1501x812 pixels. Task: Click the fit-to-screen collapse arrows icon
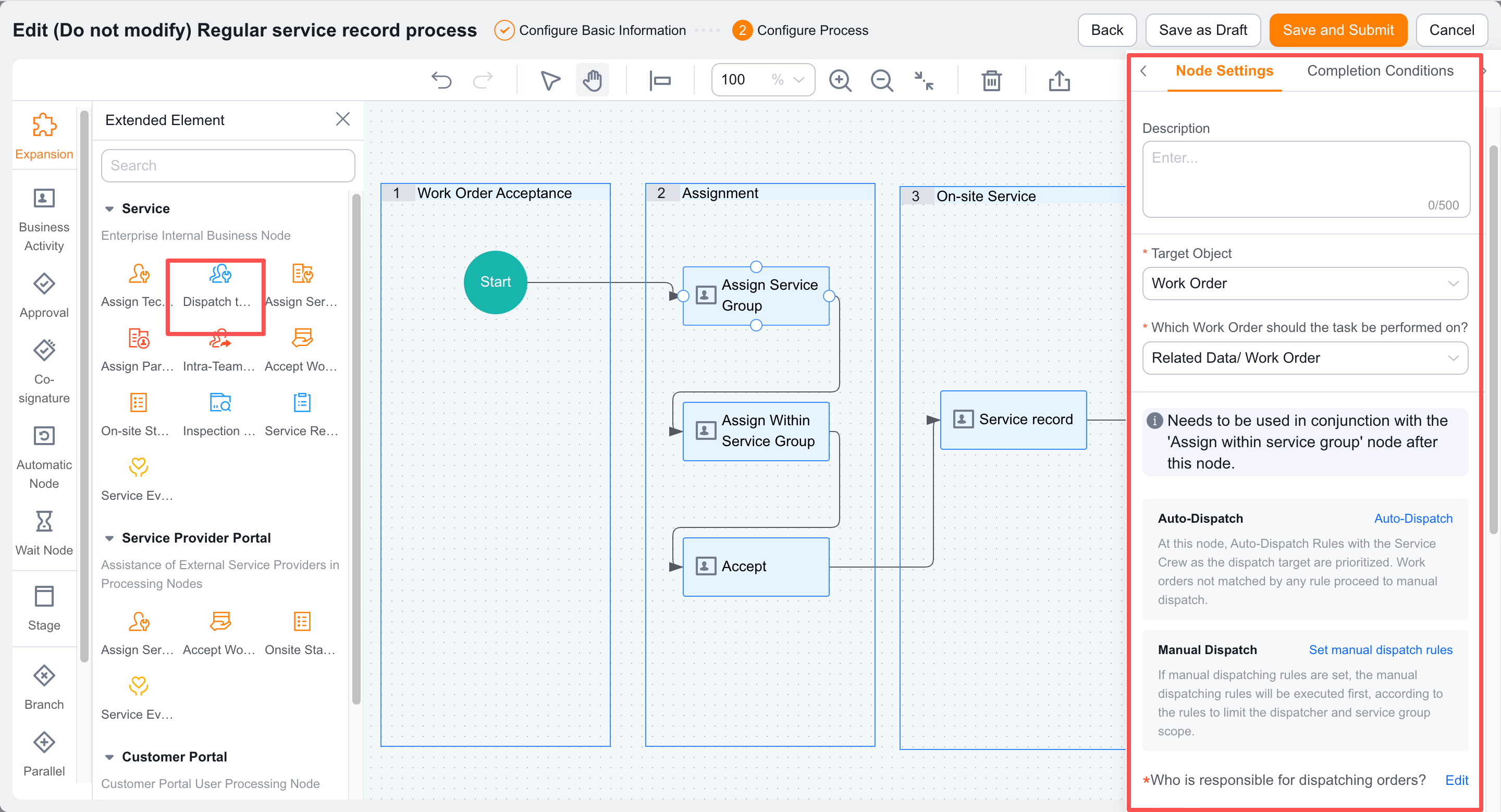pos(924,80)
